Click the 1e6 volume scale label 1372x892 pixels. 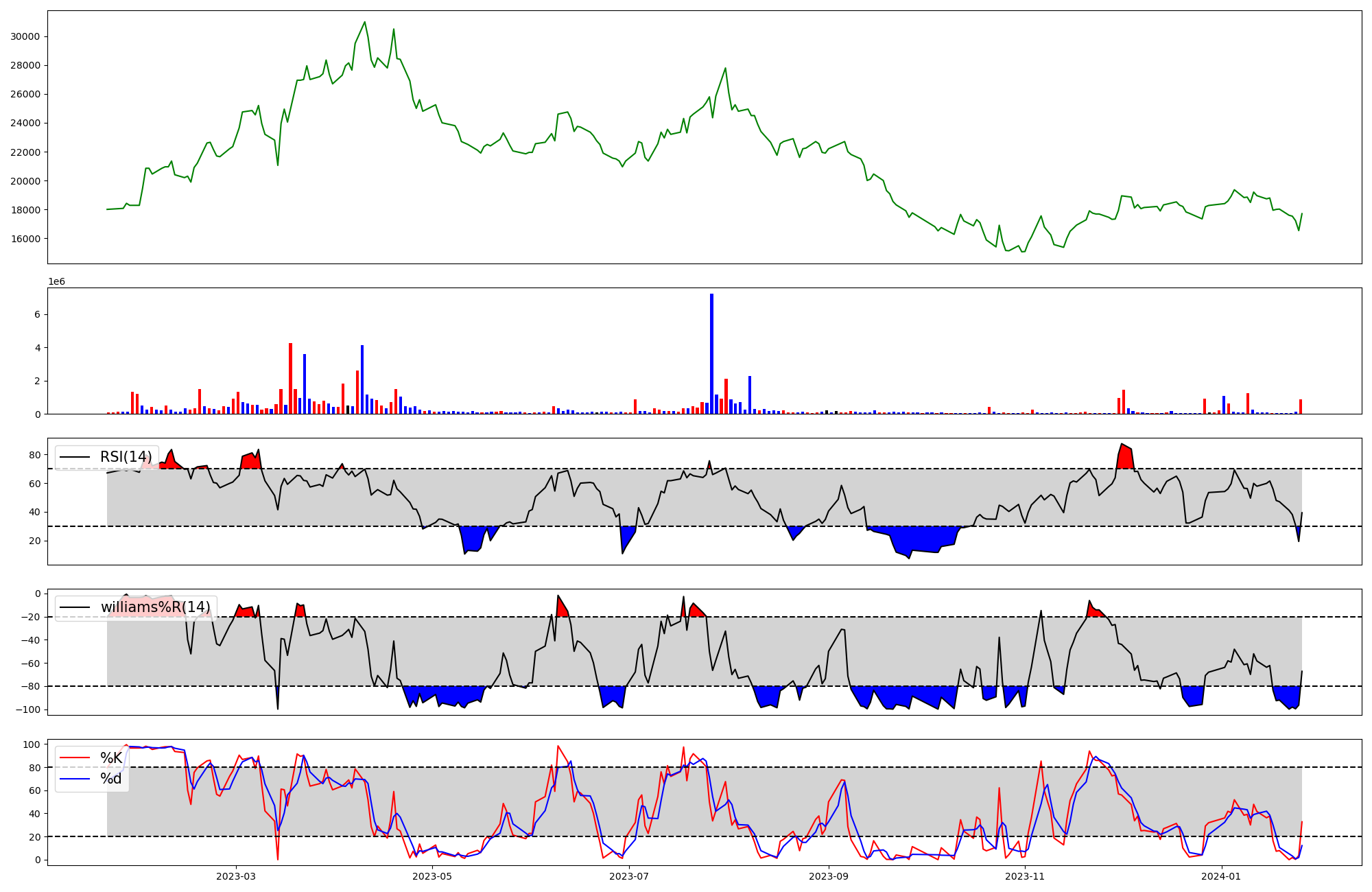coord(56,281)
